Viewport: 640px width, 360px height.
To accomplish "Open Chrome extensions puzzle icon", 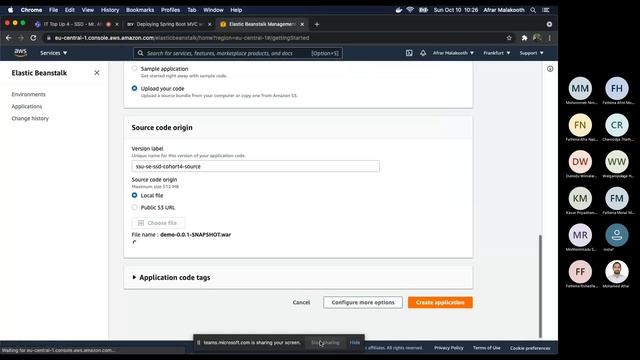I will [x=524, y=38].
